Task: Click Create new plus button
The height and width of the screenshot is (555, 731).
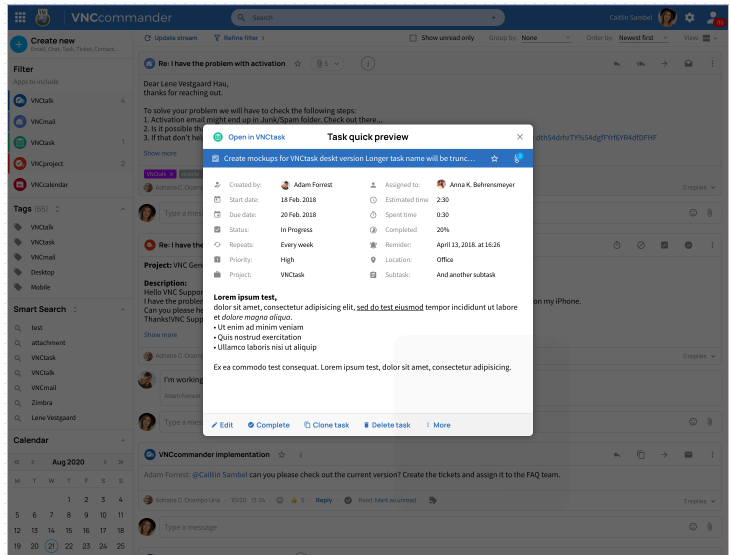Action: [19, 44]
